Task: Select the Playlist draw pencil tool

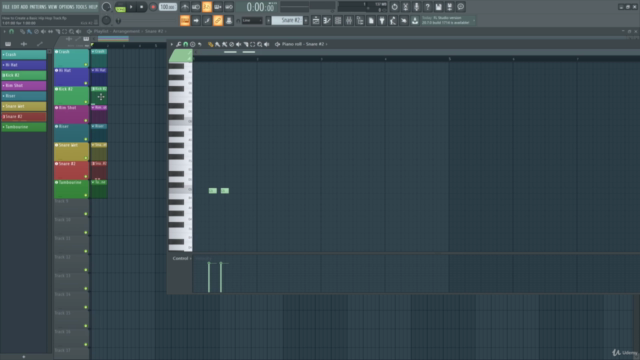Action: click(x=22, y=31)
